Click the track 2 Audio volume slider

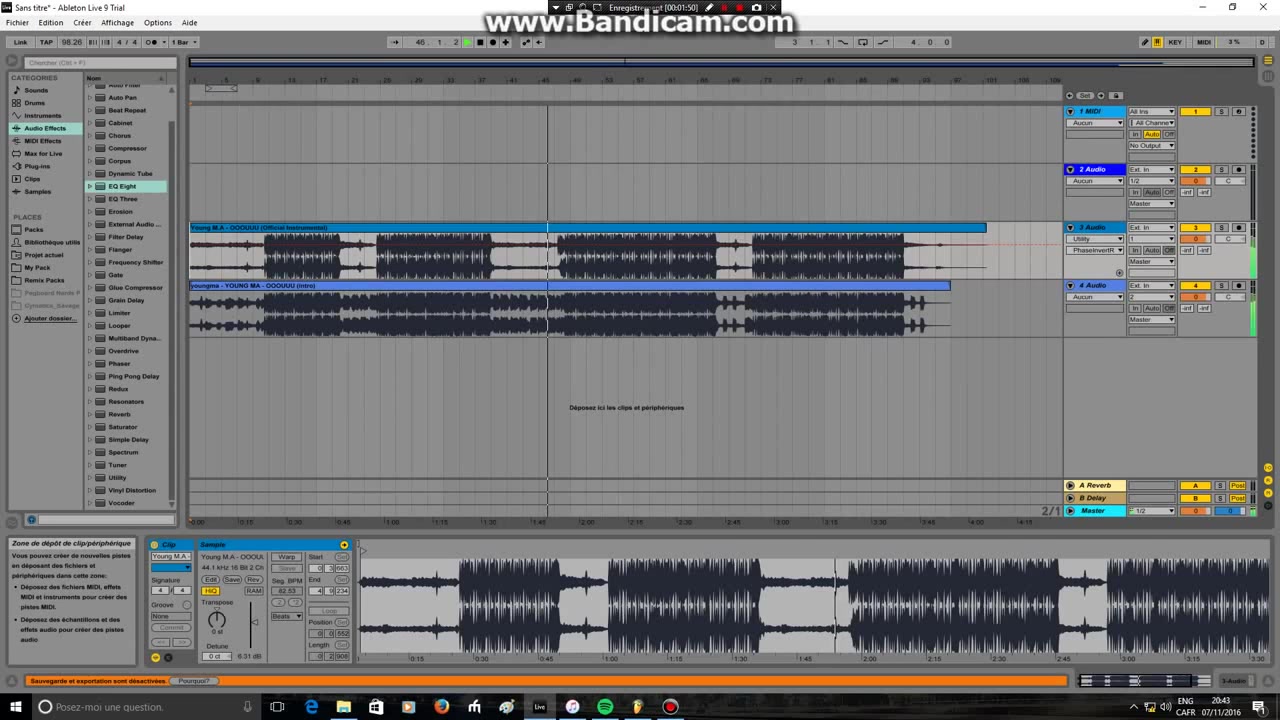[x=1195, y=181]
